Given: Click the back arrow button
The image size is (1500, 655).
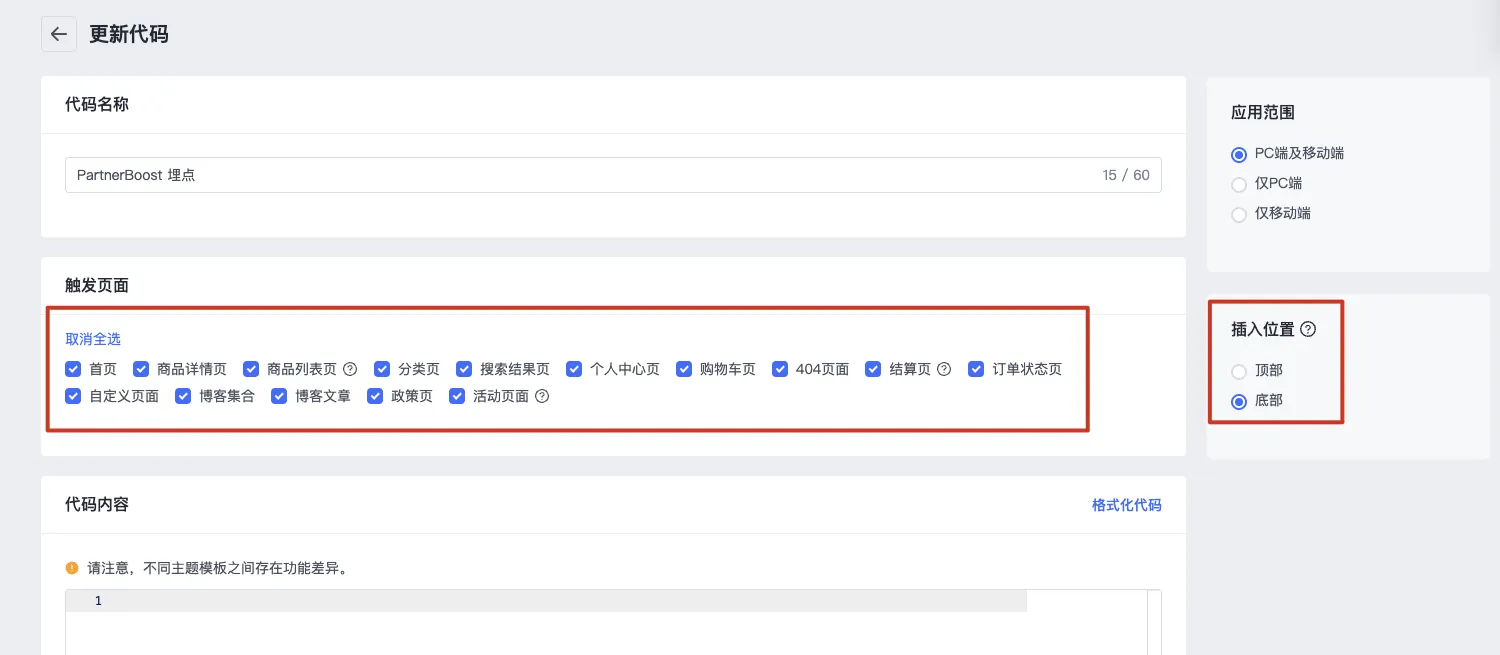Looking at the screenshot, I should tap(59, 34).
